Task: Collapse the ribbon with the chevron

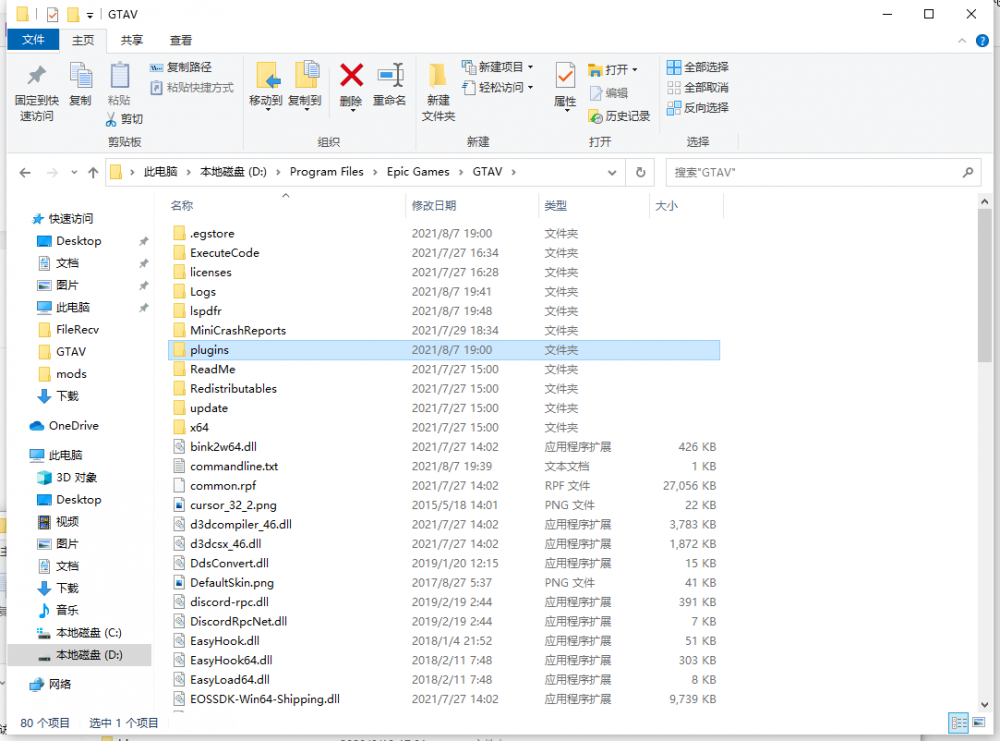Action: pyautogui.click(x=962, y=41)
